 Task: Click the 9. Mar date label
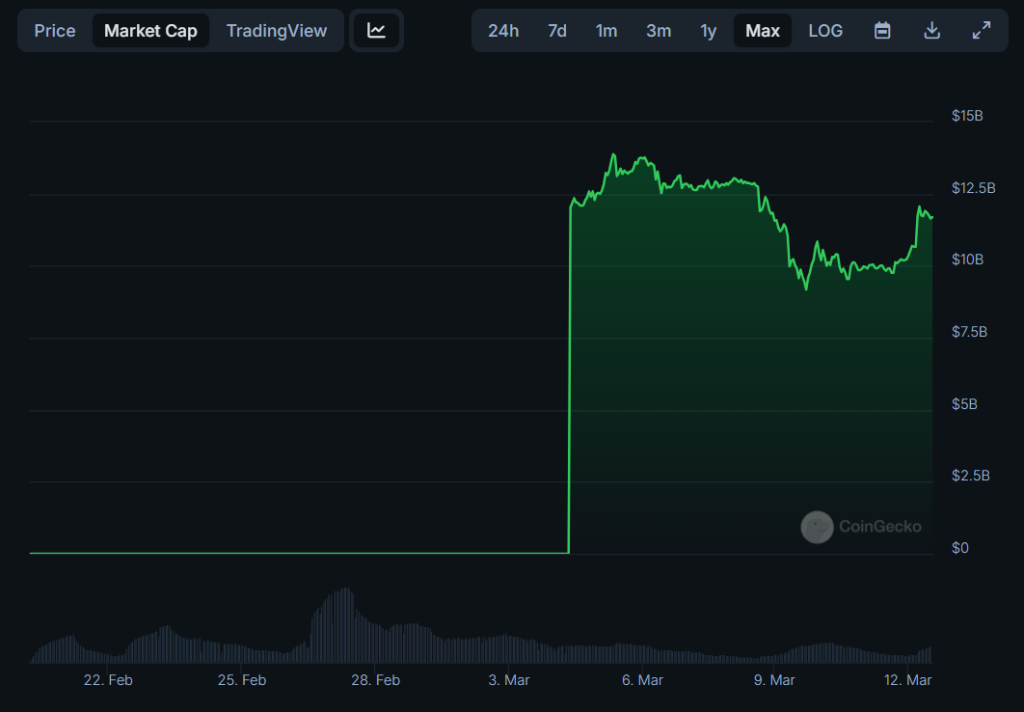tap(774, 680)
